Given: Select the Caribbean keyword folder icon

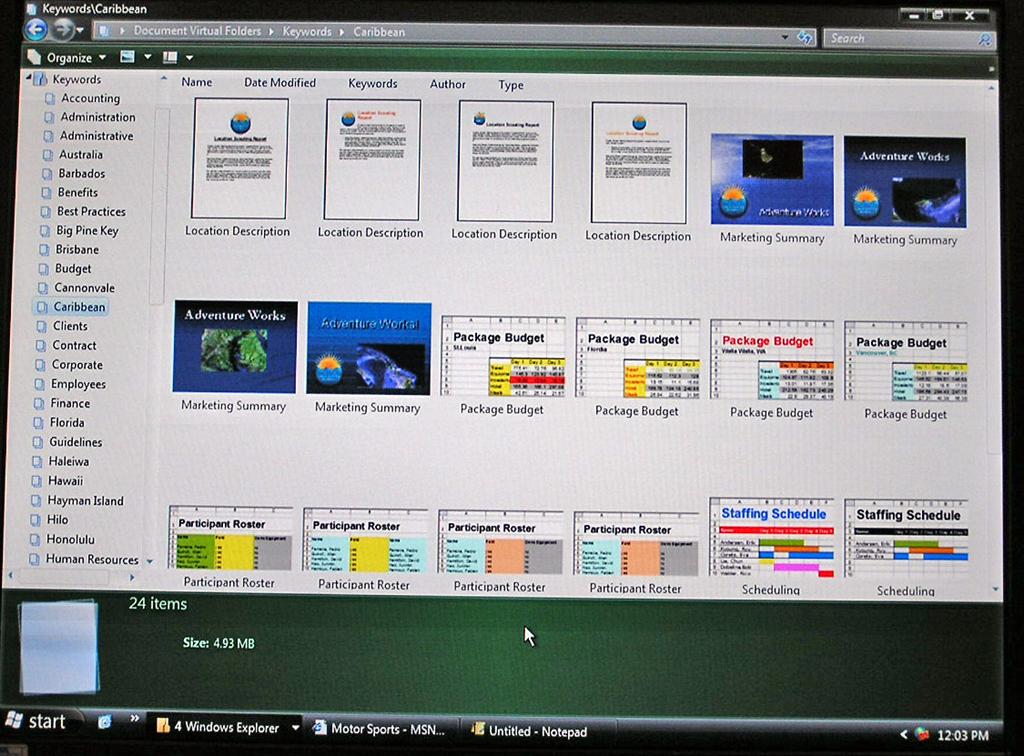Looking at the screenshot, I should (42, 307).
